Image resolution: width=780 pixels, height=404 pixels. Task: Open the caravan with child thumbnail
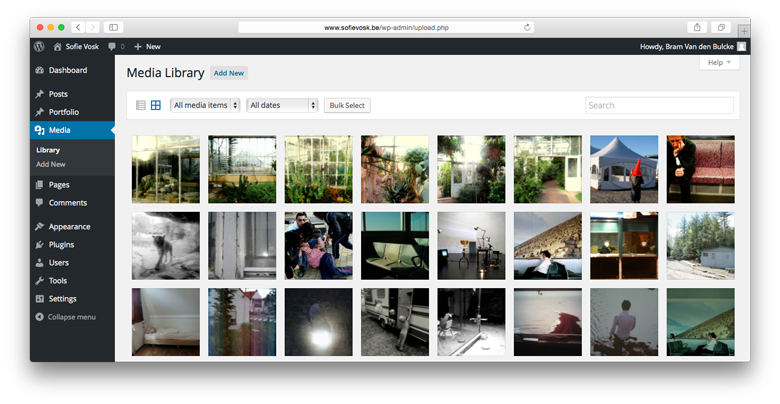click(x=395, y=322)
